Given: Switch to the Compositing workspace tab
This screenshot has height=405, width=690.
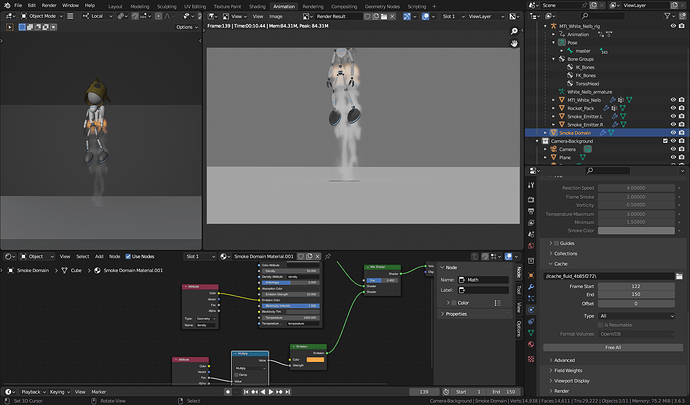Looking at the screenshot, I should tap(344, 6).
